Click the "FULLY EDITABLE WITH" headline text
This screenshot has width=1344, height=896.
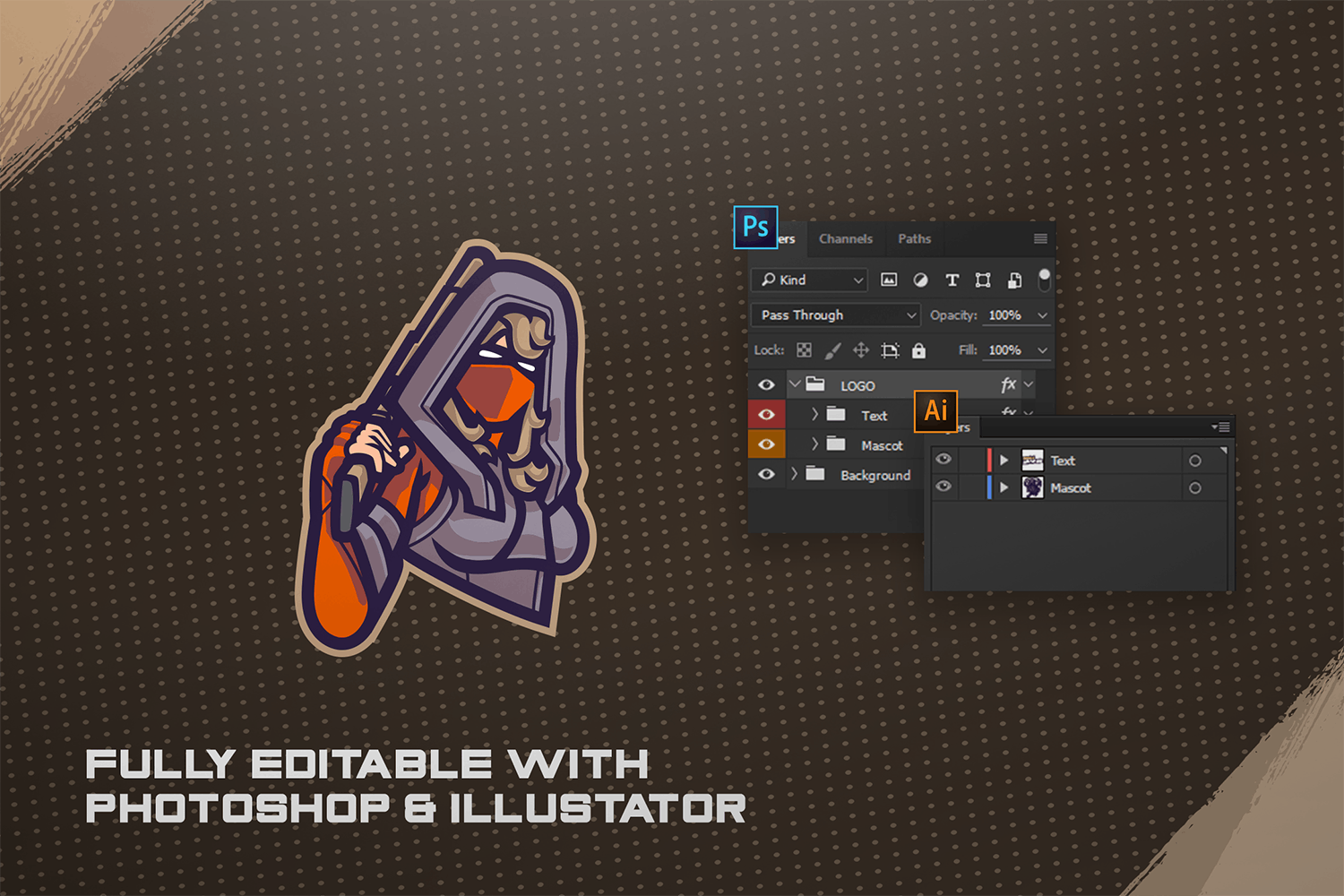[366, 764]
